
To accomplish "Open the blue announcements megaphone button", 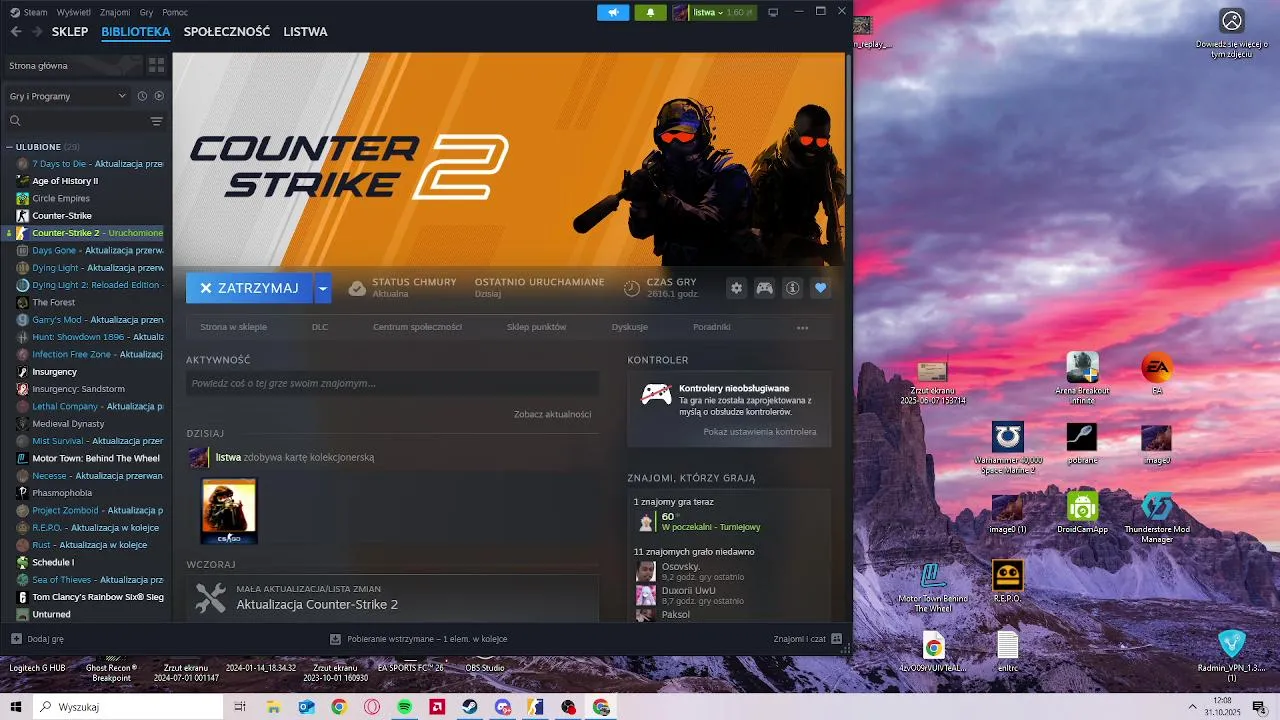I will [x=613, y=12].
